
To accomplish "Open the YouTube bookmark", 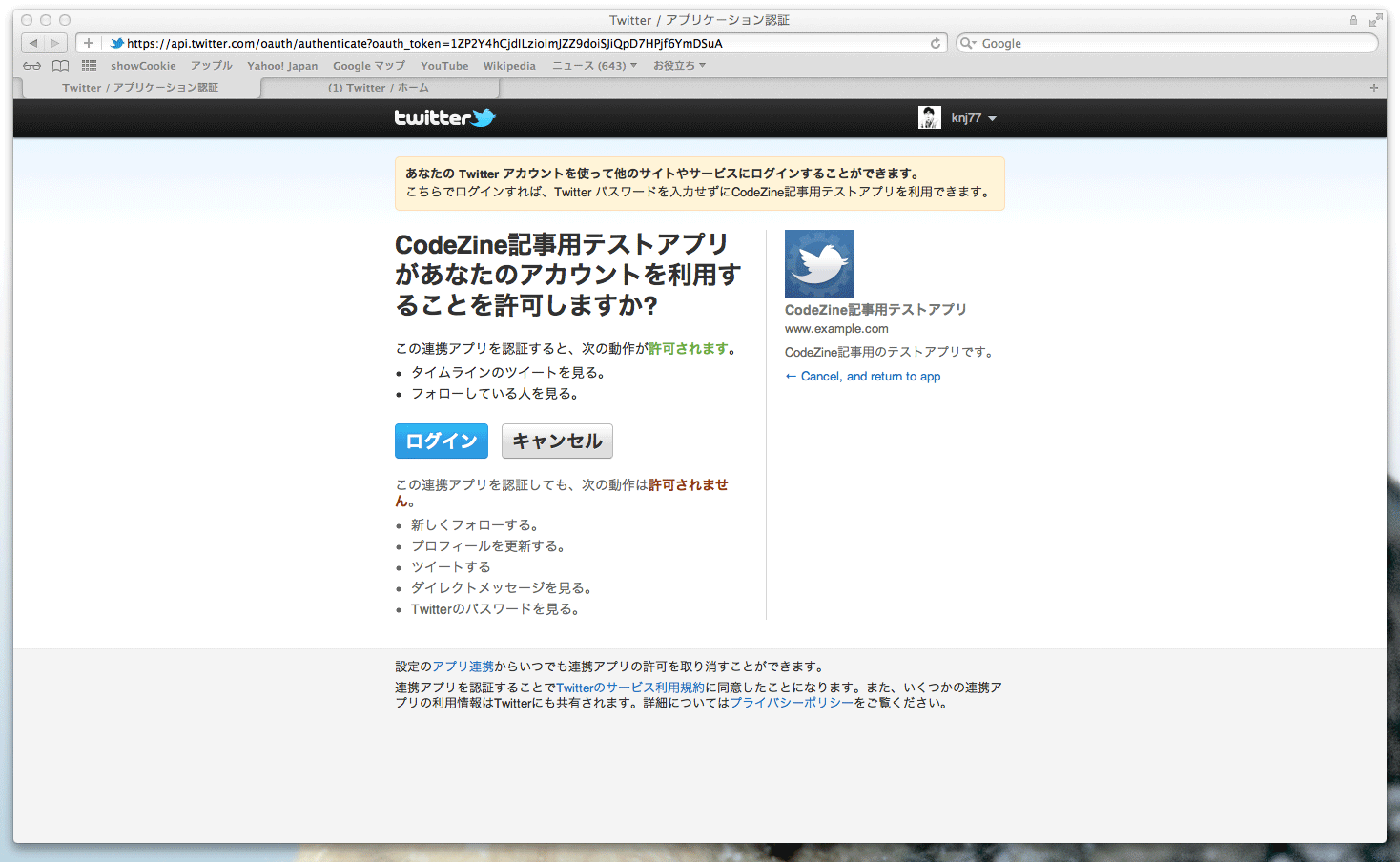I will tap(444, 66).
